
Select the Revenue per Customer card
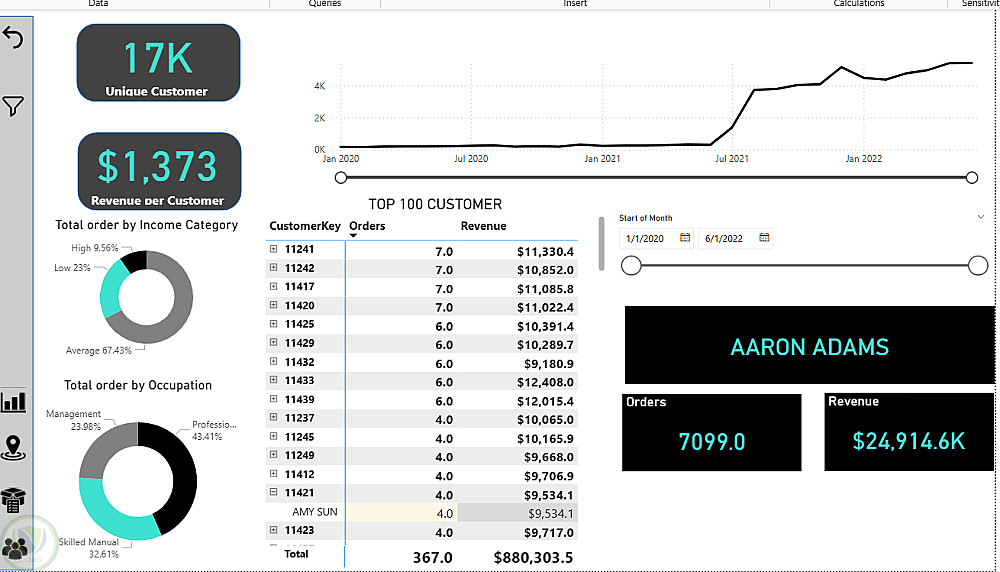pos(159,171)
